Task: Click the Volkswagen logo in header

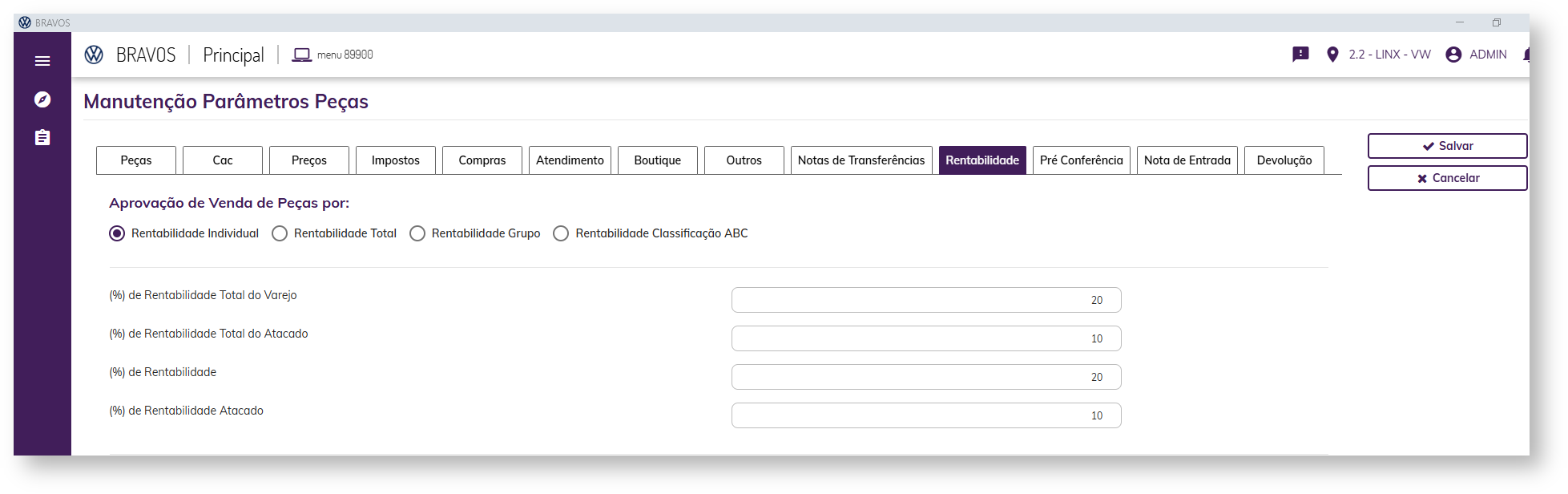Action: [94, 55]
